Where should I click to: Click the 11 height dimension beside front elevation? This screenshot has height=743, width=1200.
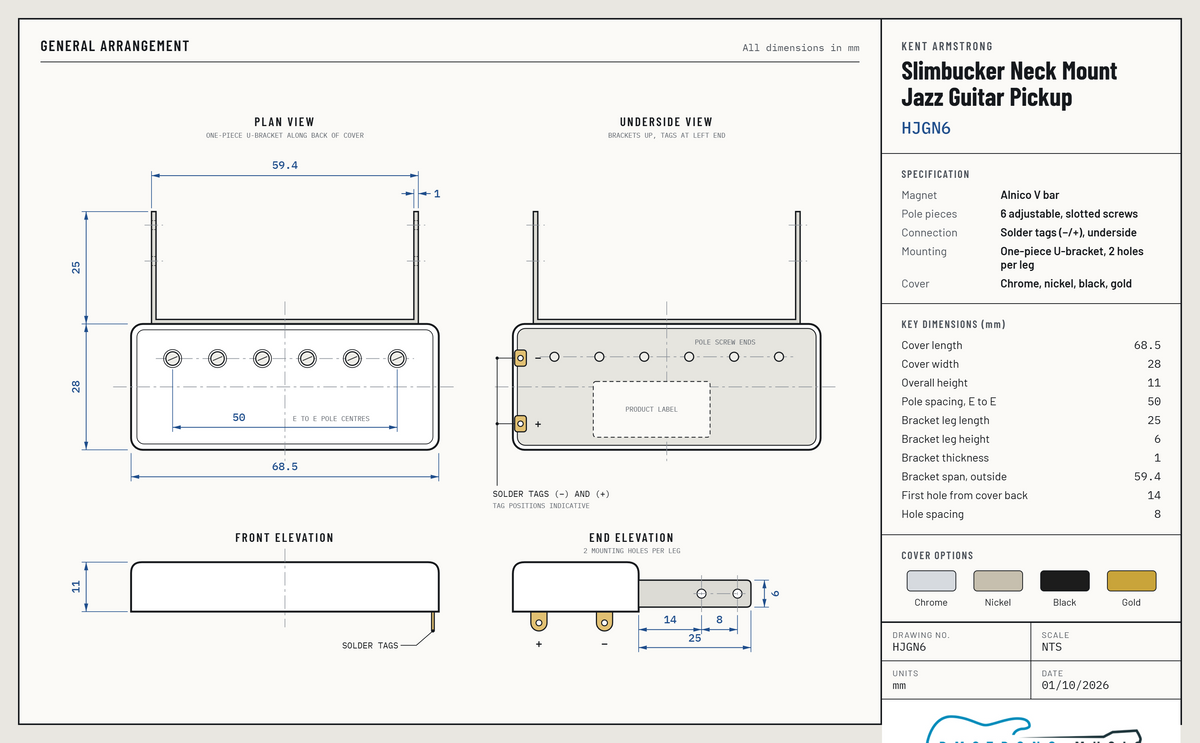pyautogui.click(x=76, y=586)
